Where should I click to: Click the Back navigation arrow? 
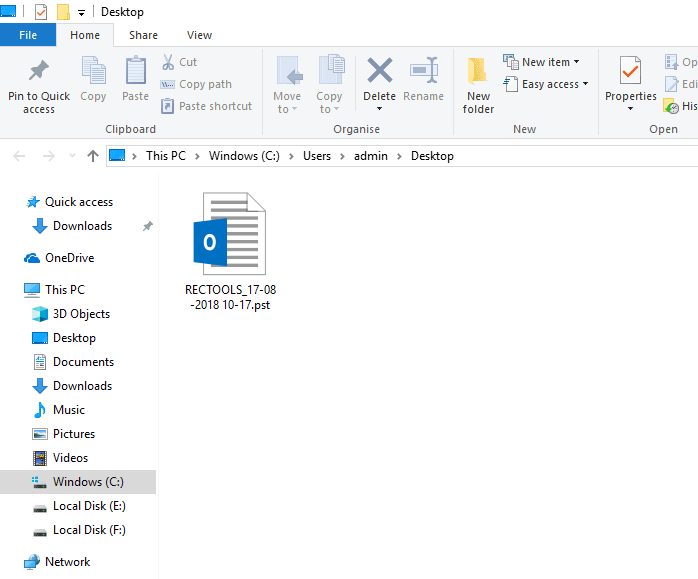[x=19, y=156]
